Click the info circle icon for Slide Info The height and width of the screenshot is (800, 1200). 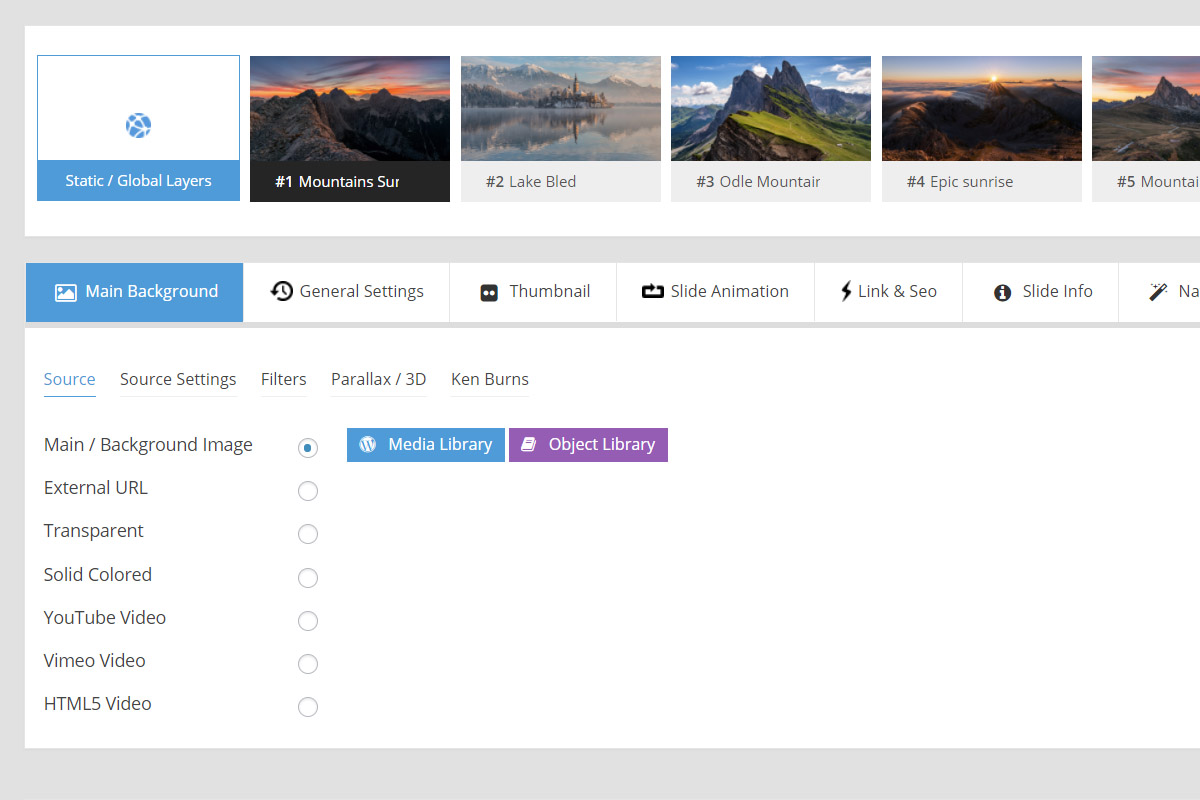click(1002, 293)
